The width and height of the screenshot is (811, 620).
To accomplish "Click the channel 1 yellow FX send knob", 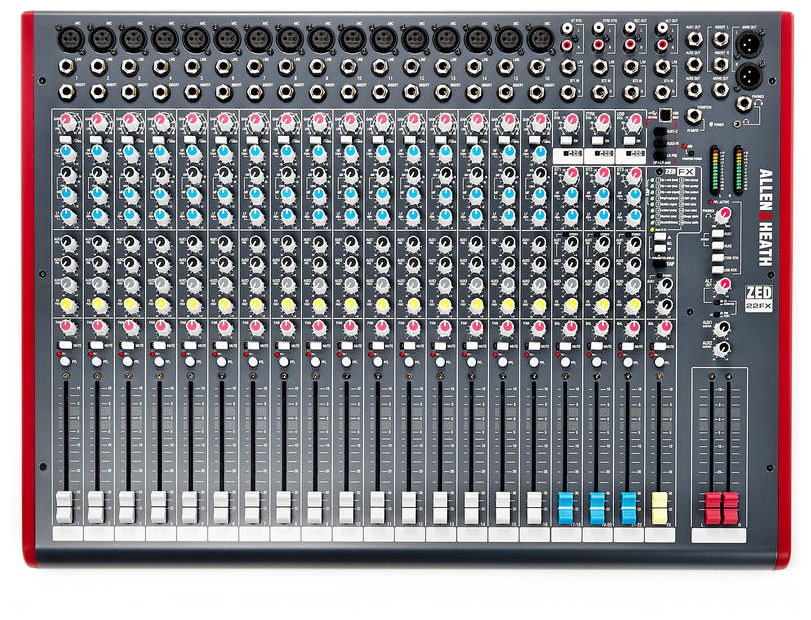I will 67,303.
